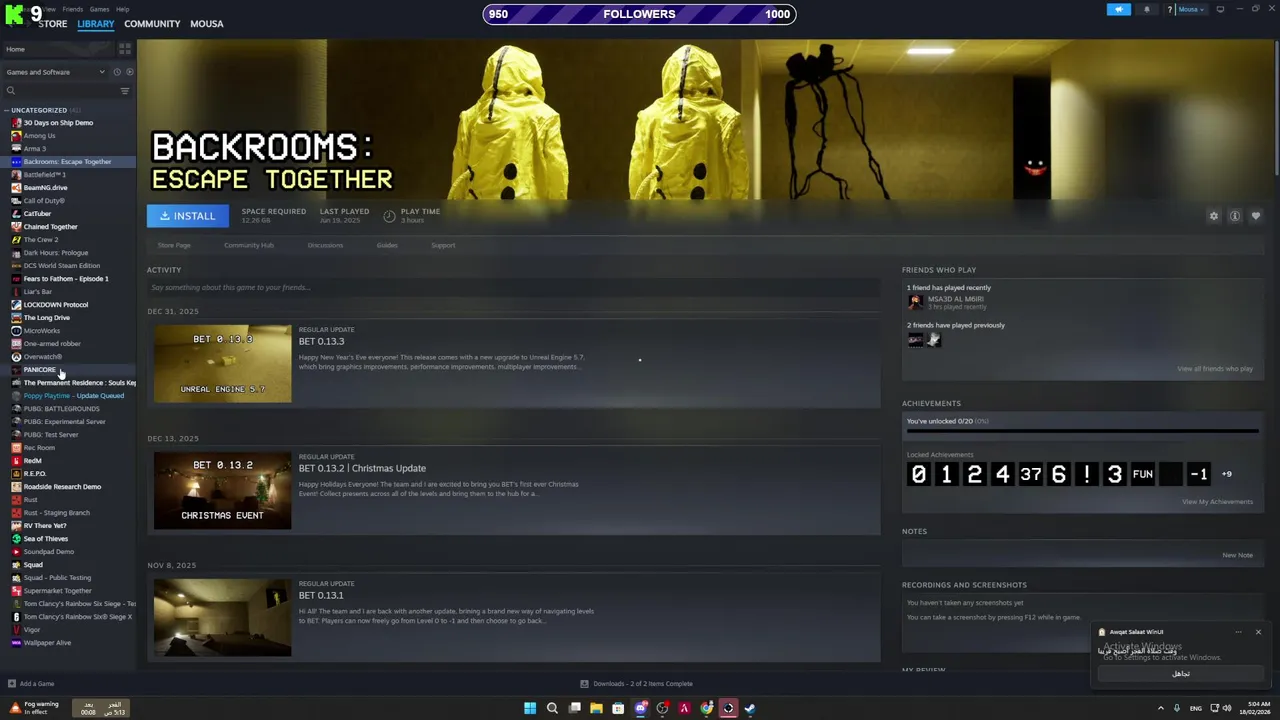Open the Support link

click(443, 245)
